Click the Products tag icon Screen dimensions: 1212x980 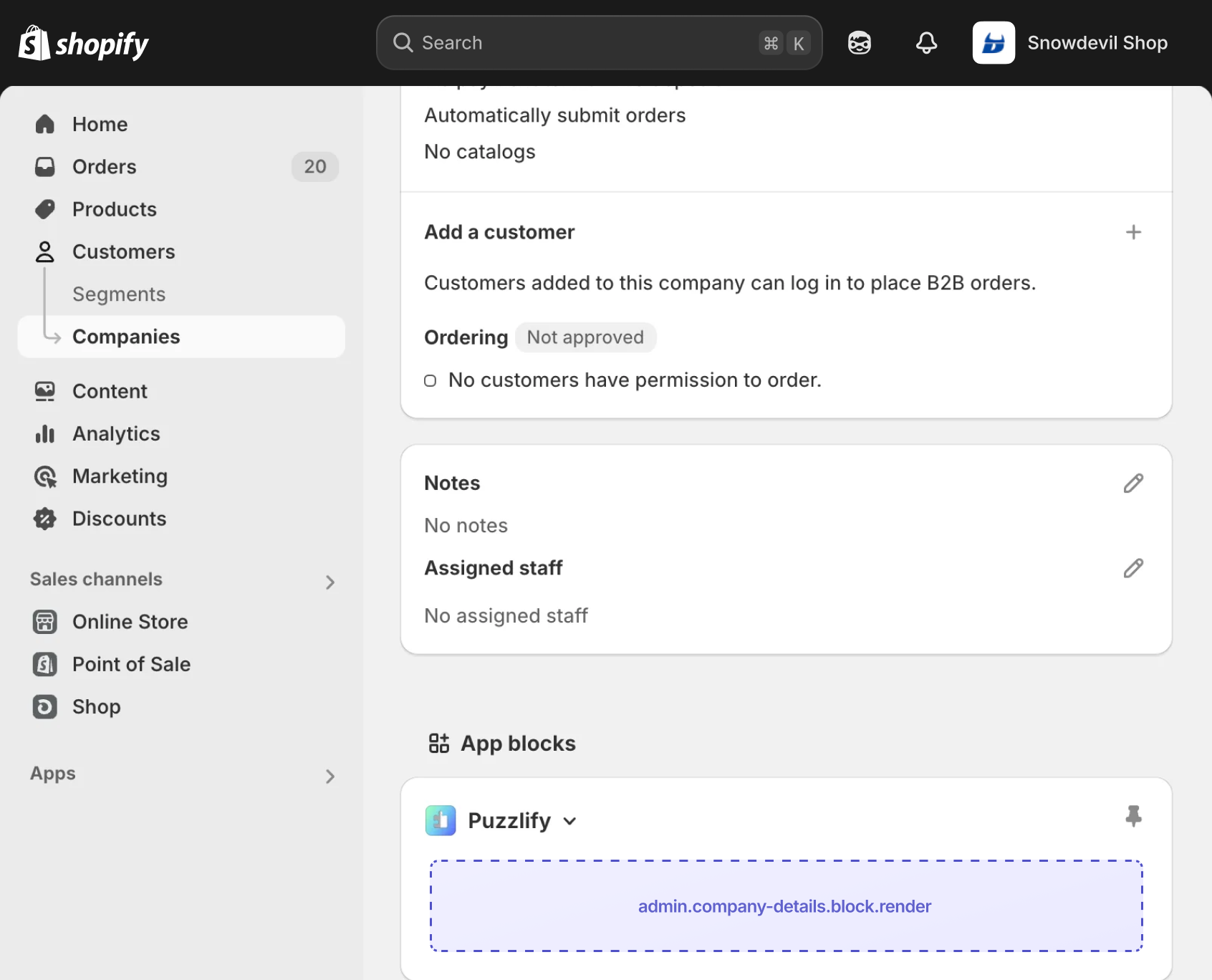pyautogui.click(x=45, y=209)
